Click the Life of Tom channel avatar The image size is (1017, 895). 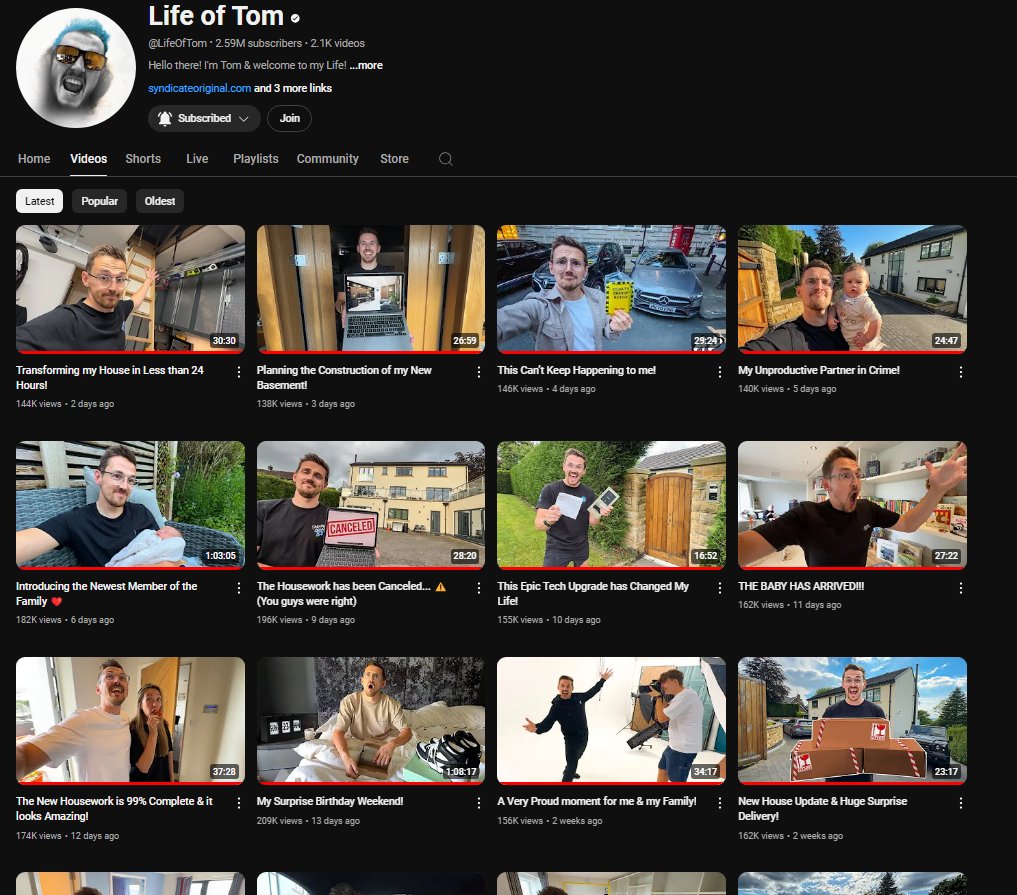[76, 67]
